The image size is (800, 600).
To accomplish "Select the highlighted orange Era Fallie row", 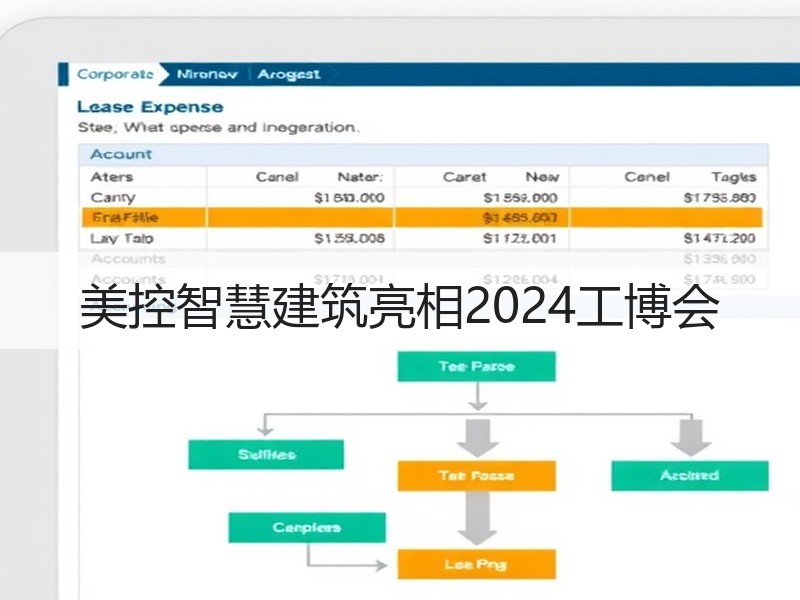I will point(422,218).
